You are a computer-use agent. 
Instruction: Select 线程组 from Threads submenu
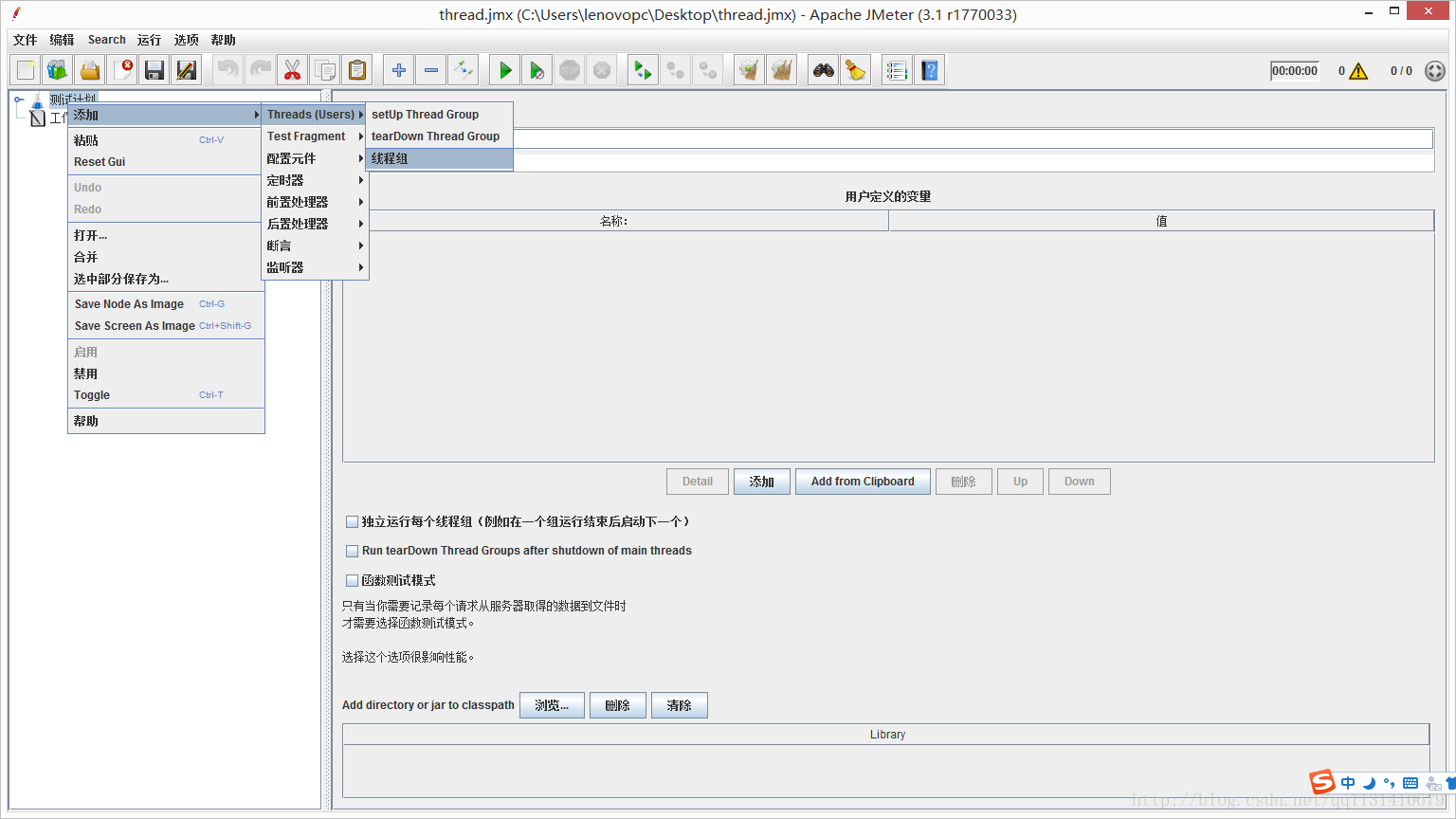[440, 158]
